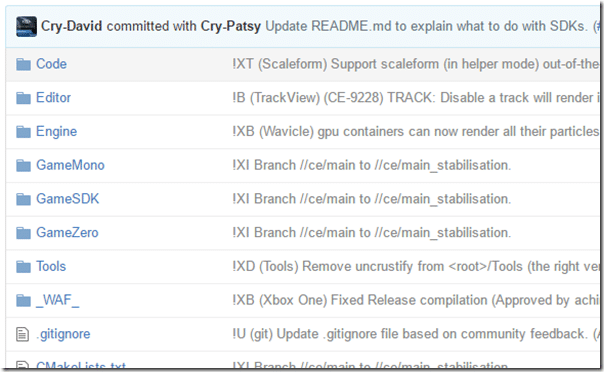Click the GameMono folder icon

23,166
